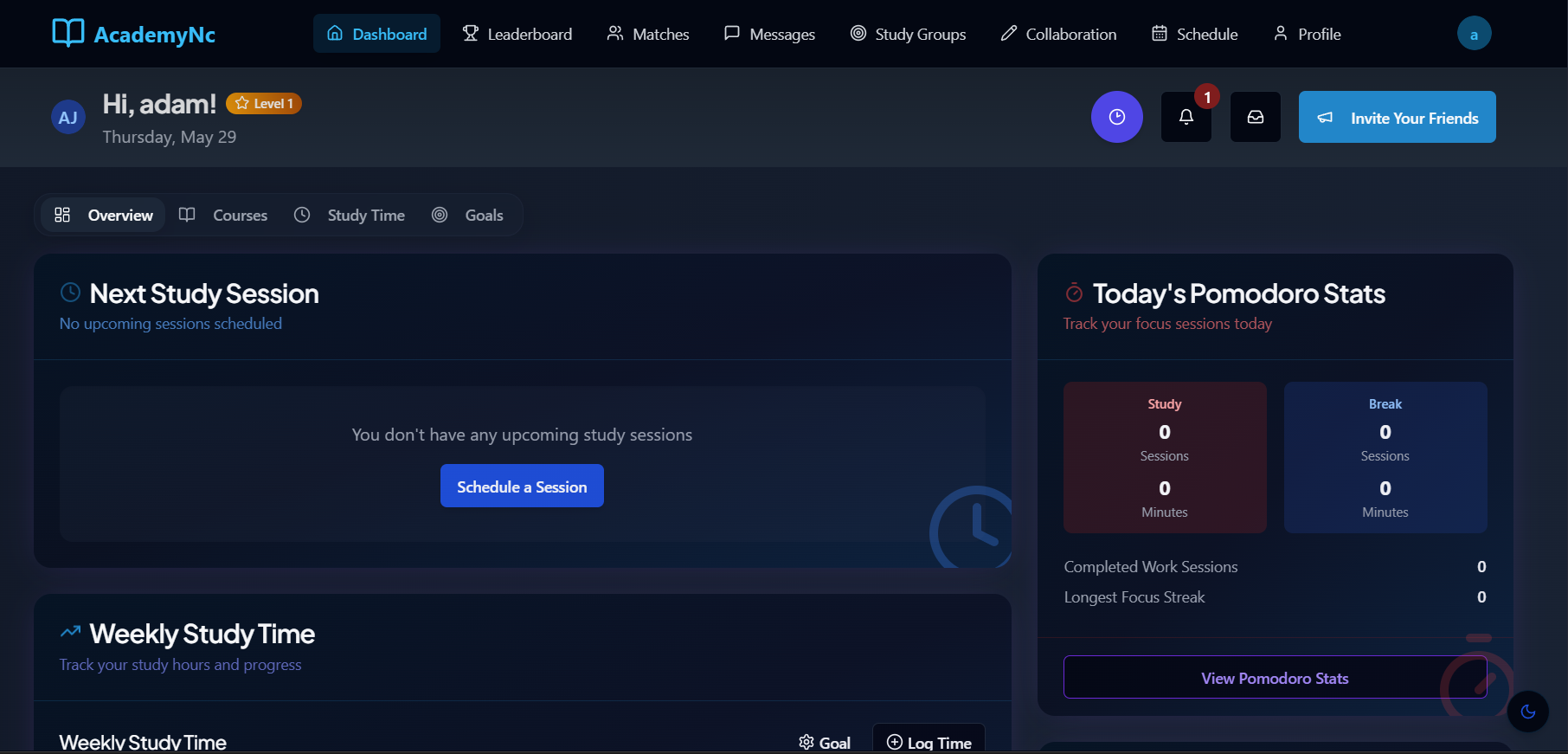The width and height of the screenshot is (1568, 754).
Task: Open the Dashboard nav item
Action: [x=376, y=34]
